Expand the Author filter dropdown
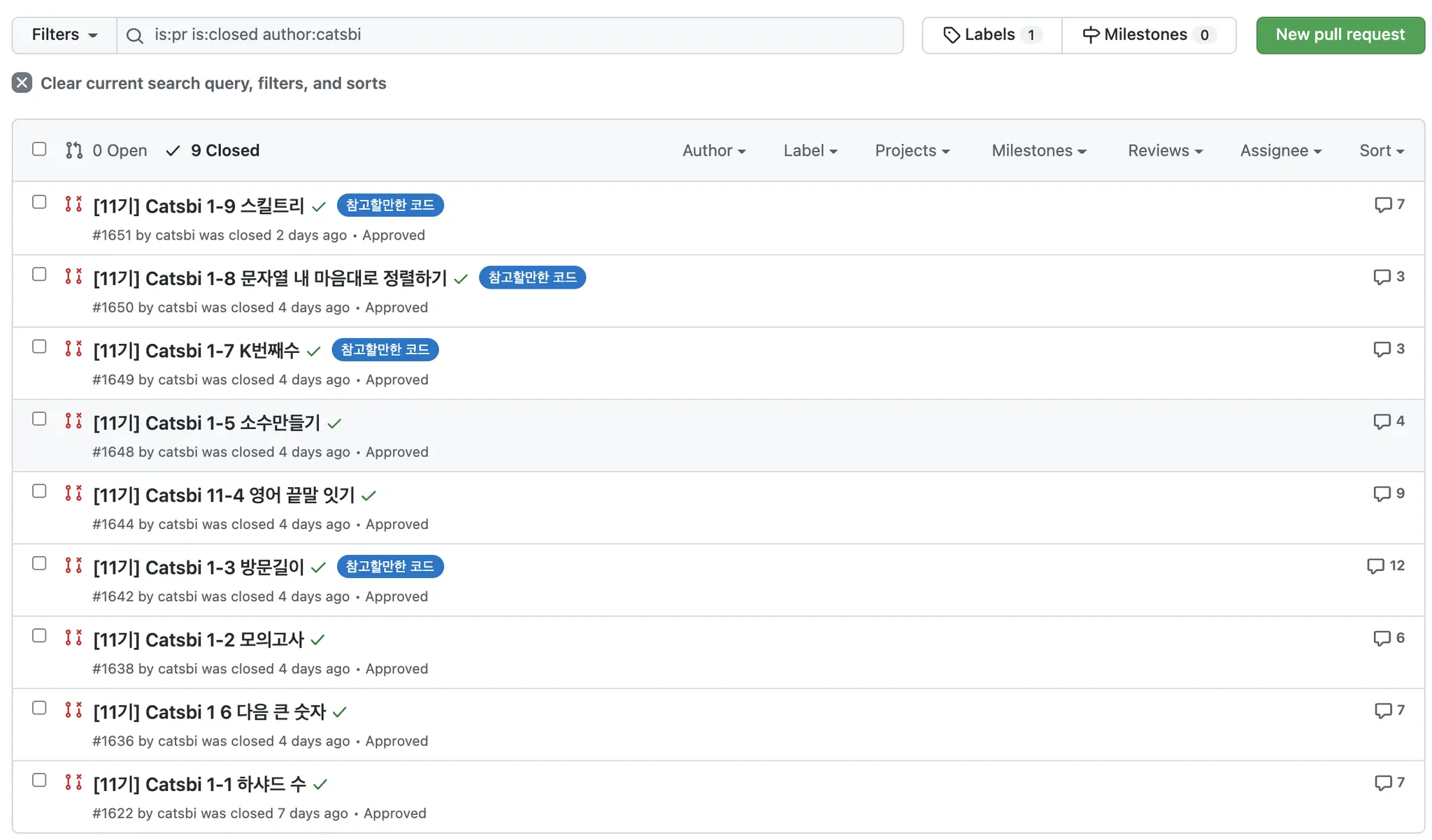 click(714, 151)
